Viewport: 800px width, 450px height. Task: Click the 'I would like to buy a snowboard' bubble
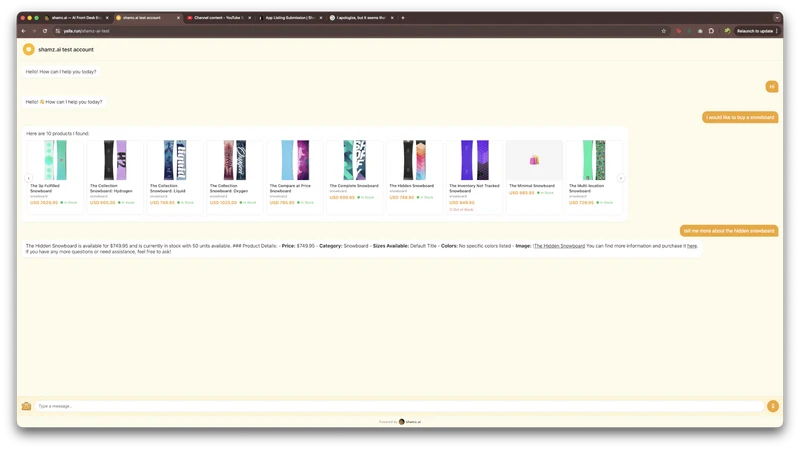coord(740,117)
